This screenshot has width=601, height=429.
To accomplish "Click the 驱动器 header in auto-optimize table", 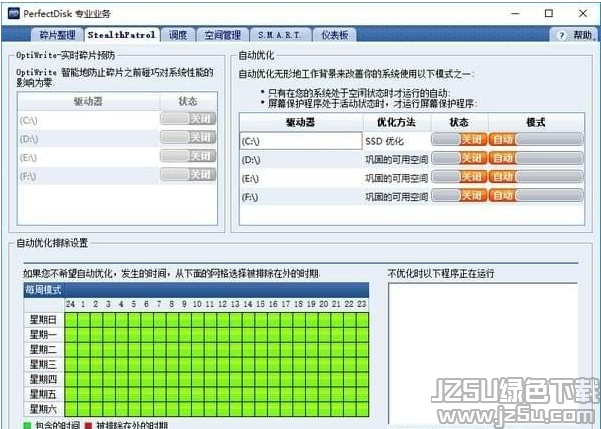I will pos(300,122).
